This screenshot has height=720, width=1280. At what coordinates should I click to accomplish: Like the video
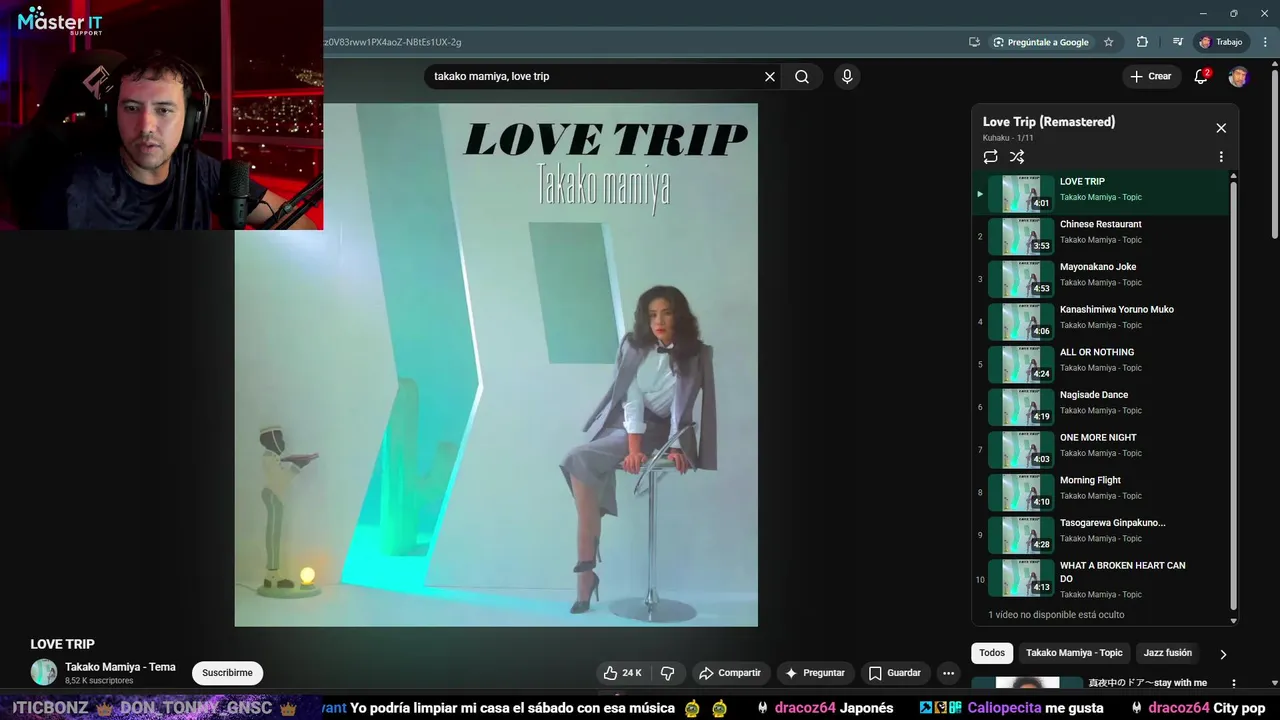[x=622, y=673]
